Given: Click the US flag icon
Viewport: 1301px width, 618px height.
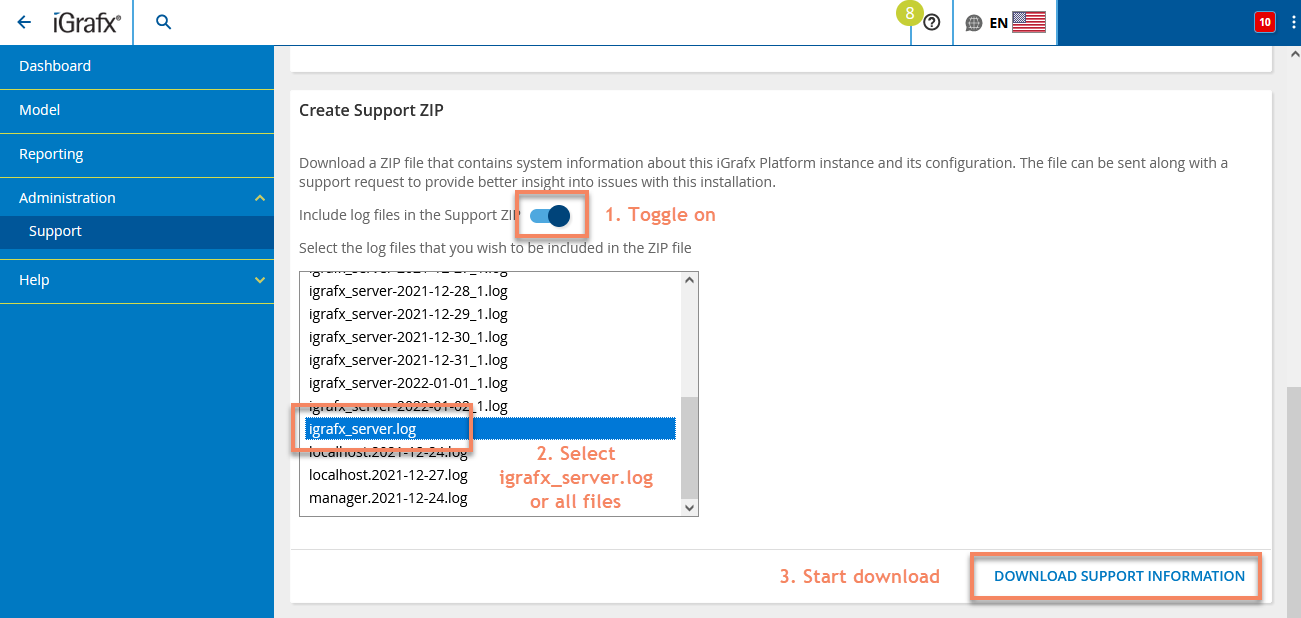Looking at the screenshot, I should [x=1028, y=22].
